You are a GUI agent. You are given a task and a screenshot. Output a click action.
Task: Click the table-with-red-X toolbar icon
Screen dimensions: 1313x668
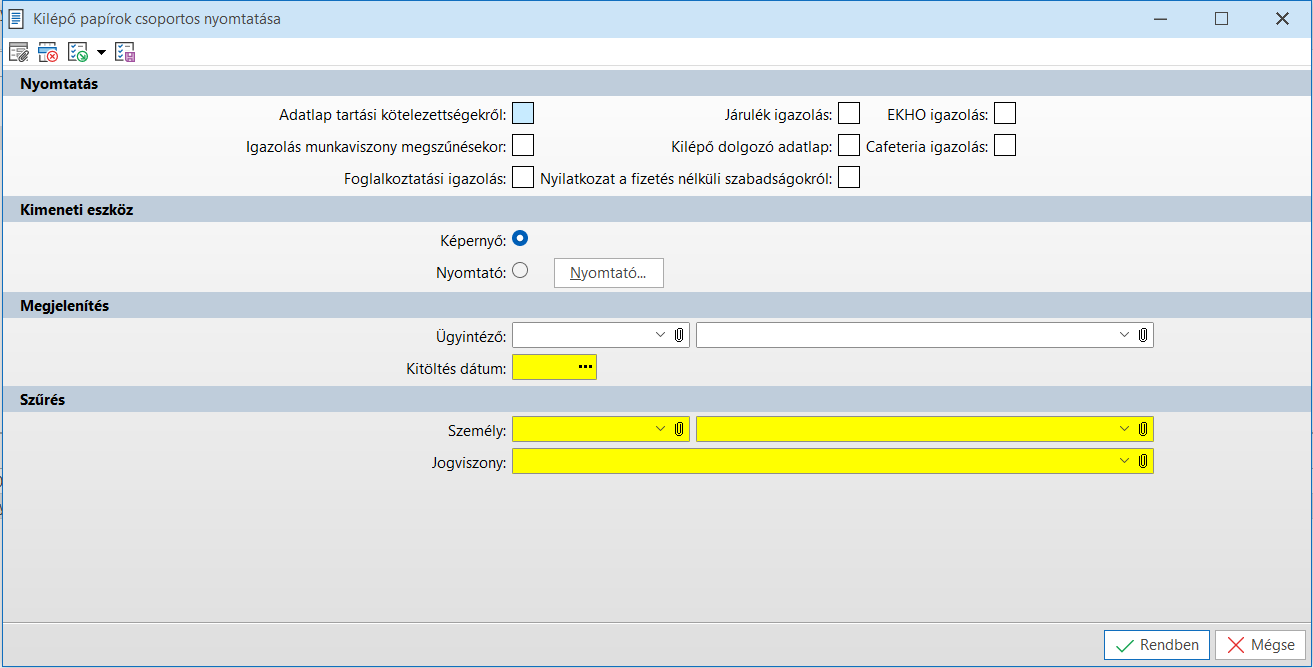click(48, 53)
